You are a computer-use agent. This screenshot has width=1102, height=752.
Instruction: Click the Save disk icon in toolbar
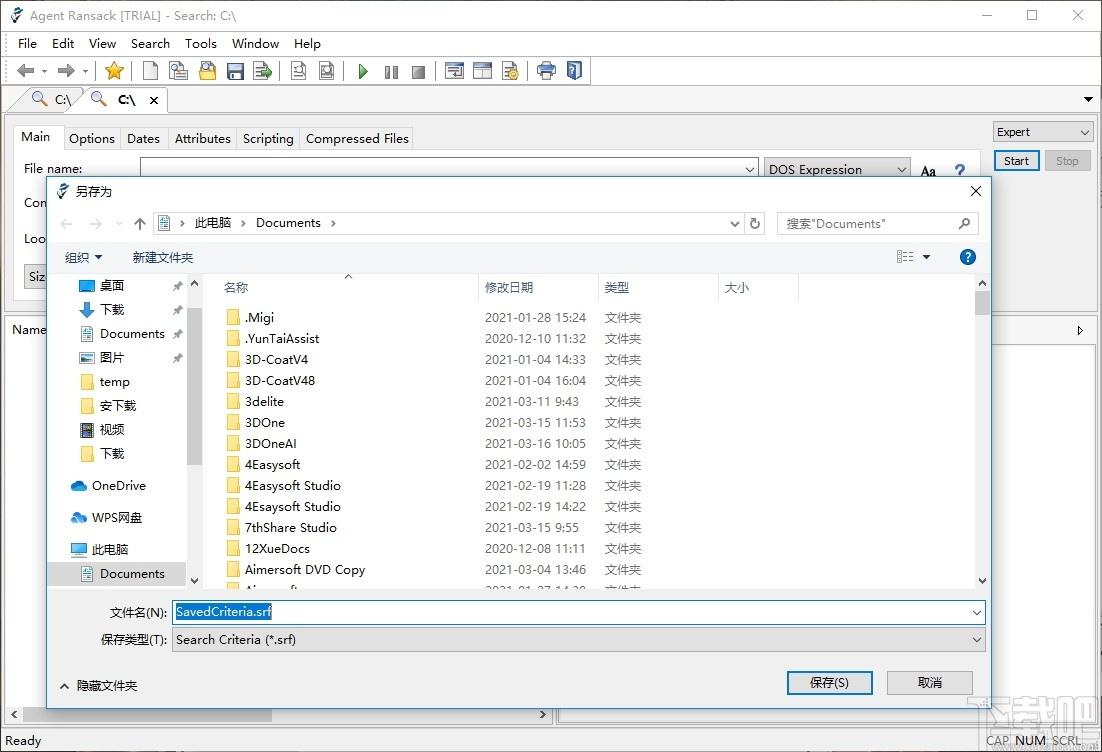pos(235,71)
